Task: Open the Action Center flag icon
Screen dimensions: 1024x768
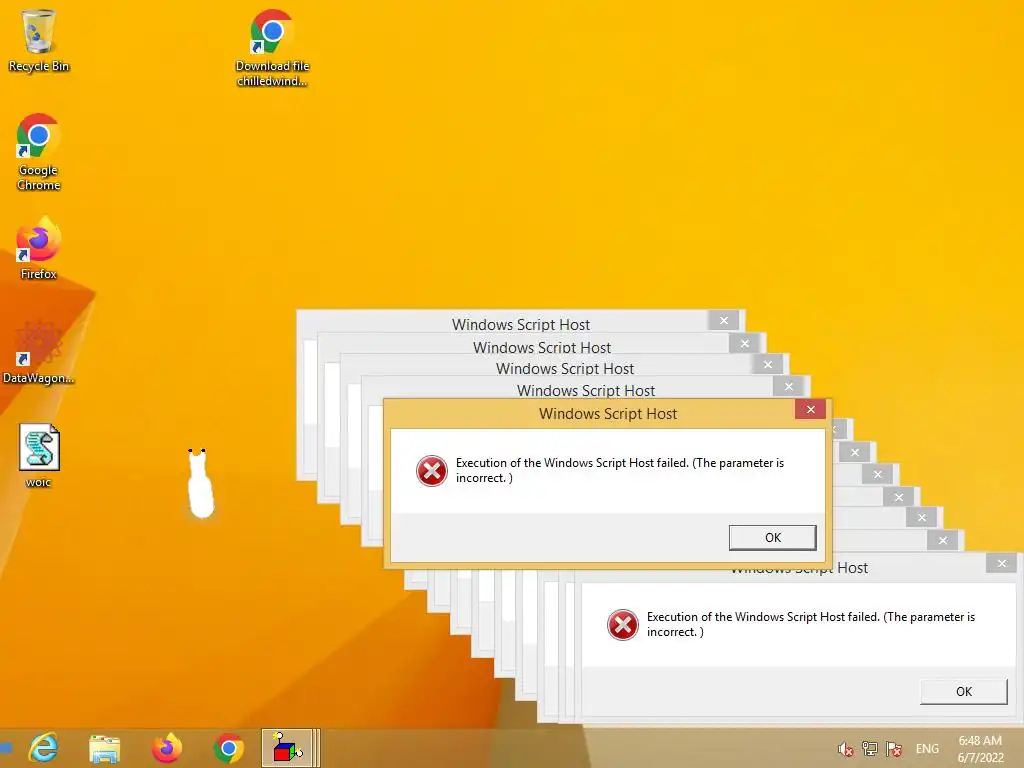Action: point(894,749)
